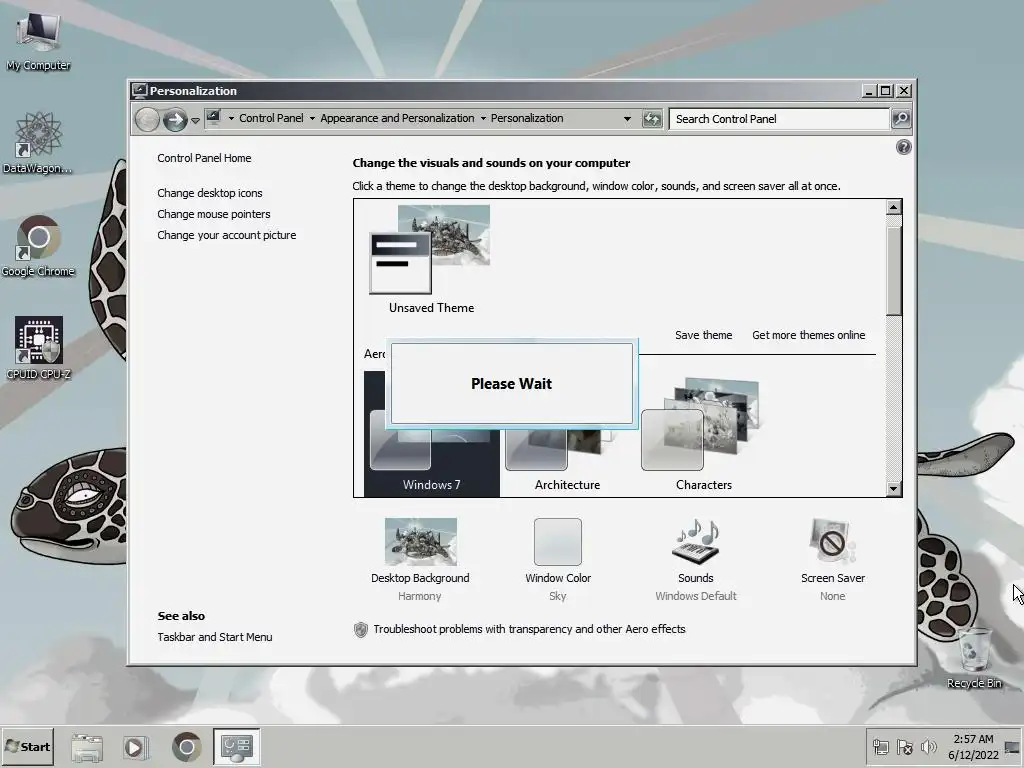Open Desktop Background settings

(x=420, y=560)
